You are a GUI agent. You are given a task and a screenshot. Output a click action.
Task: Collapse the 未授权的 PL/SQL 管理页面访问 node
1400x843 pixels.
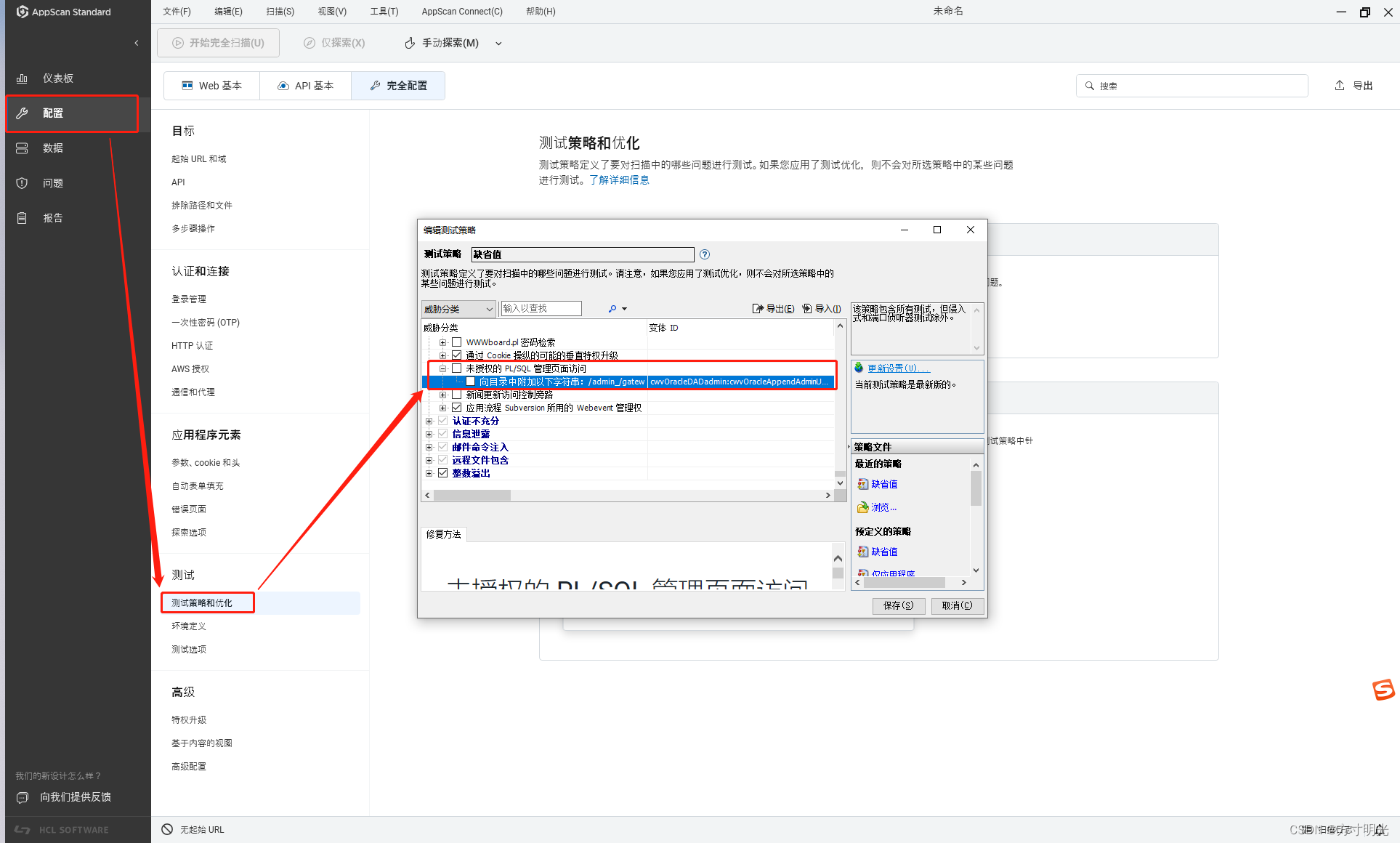[442, 368]
